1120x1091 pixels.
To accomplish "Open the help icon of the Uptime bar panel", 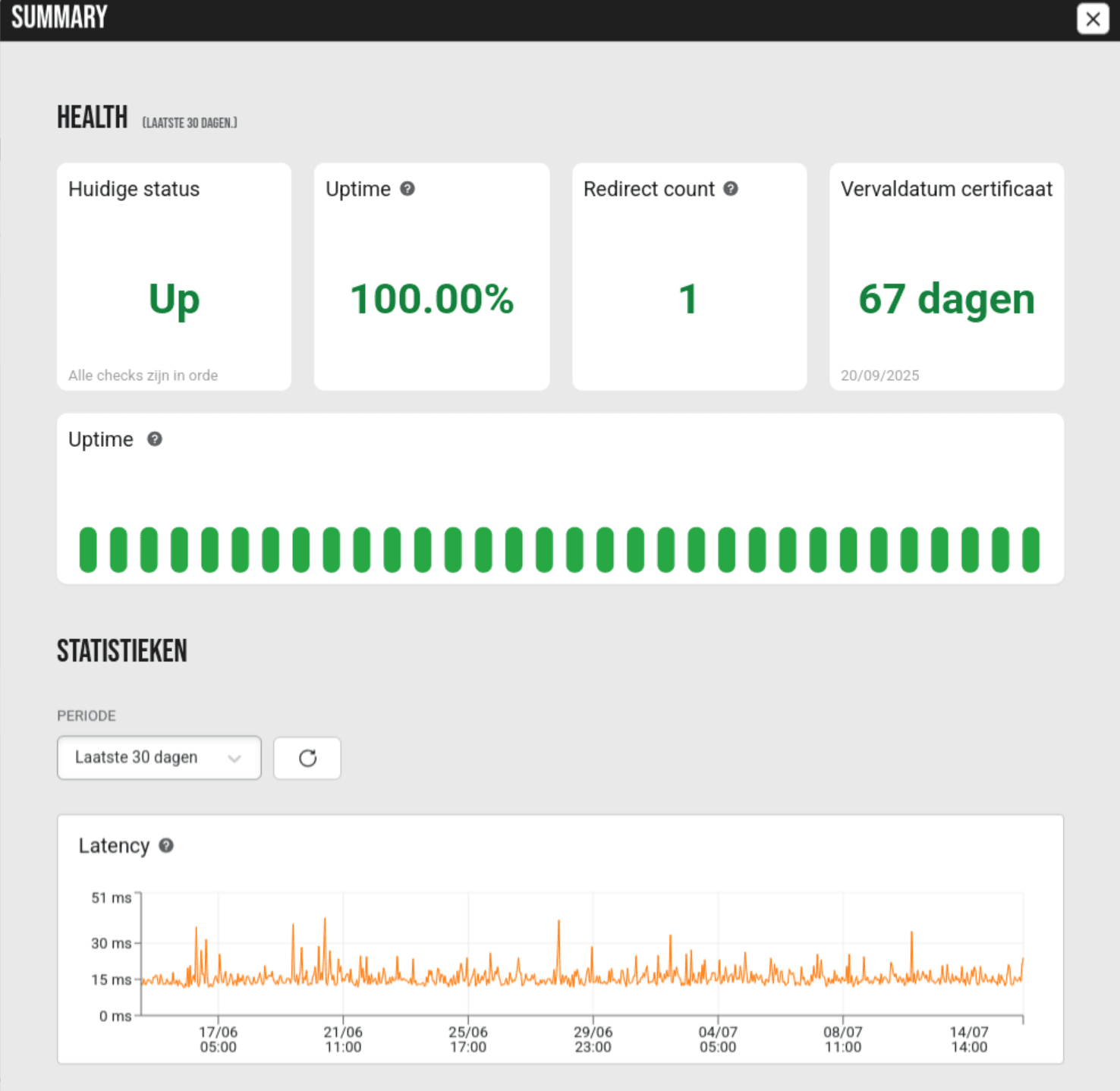I will pos(155,439).
